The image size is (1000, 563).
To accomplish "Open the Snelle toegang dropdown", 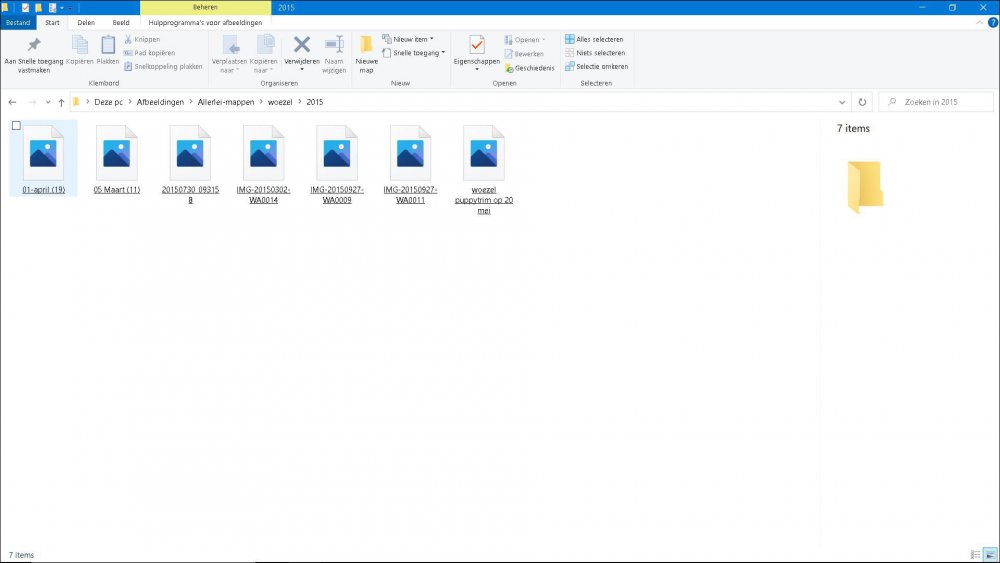I will pos(413,53).
